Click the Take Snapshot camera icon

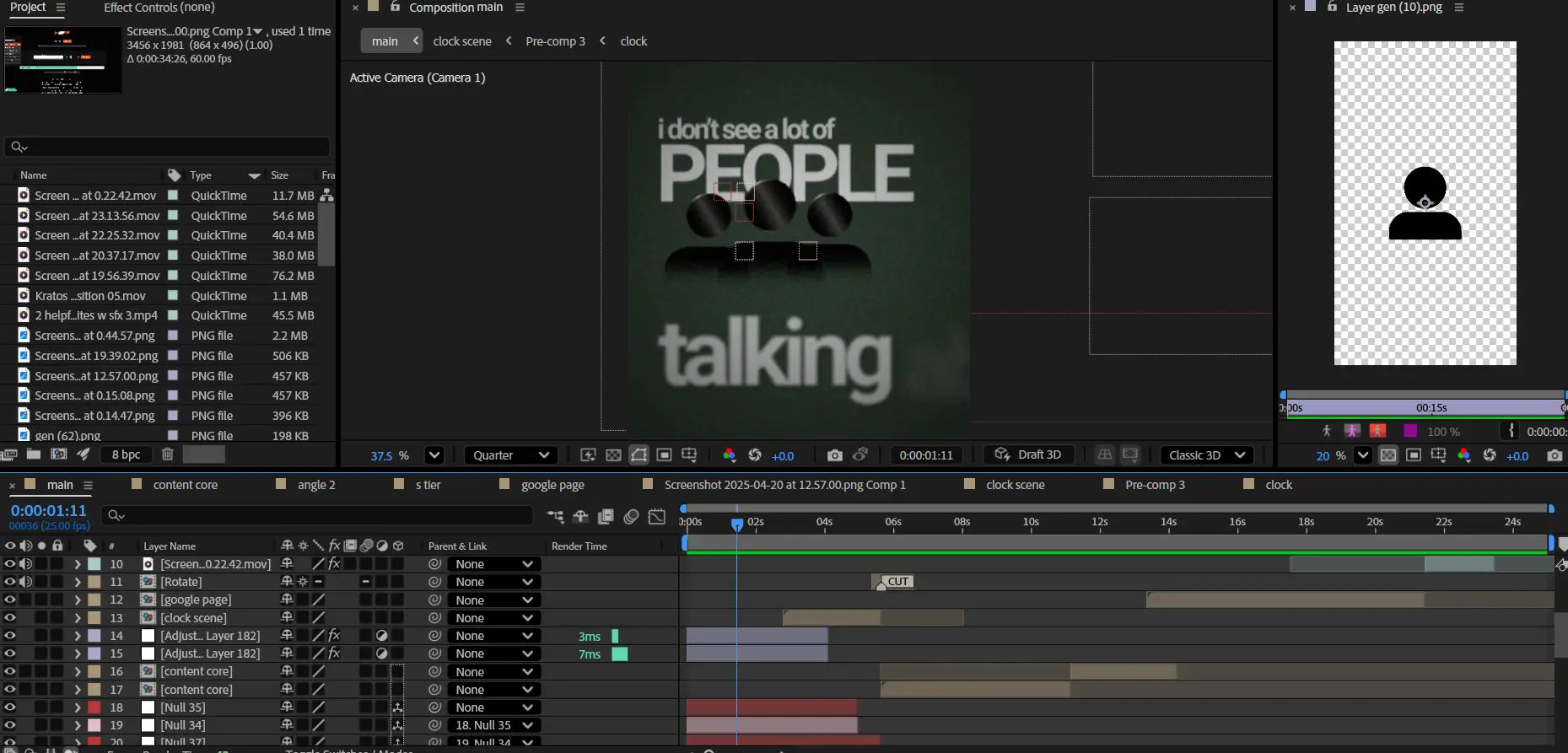(x=834, y=455)
